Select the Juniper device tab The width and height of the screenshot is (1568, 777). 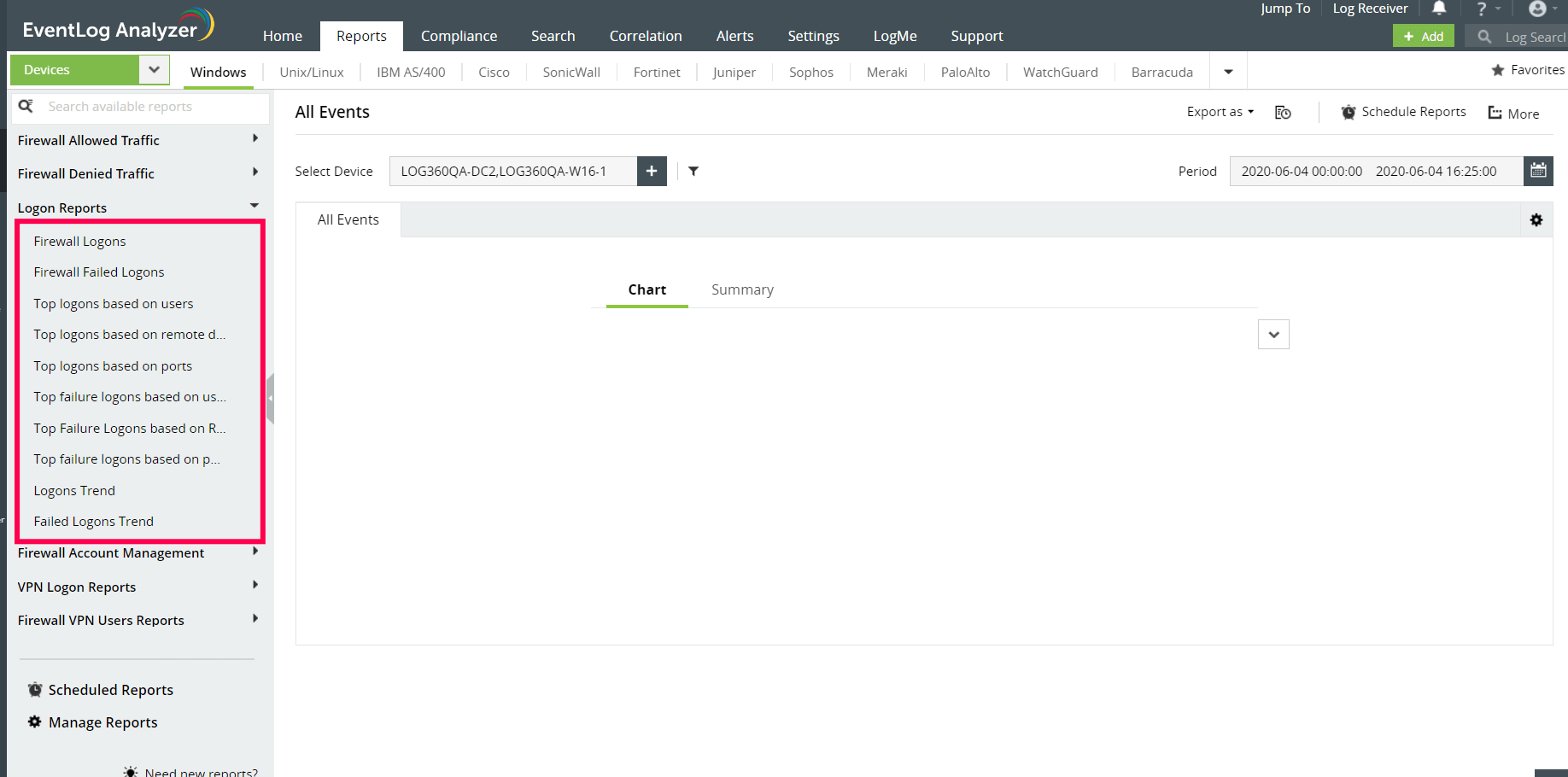coord(734,73)
